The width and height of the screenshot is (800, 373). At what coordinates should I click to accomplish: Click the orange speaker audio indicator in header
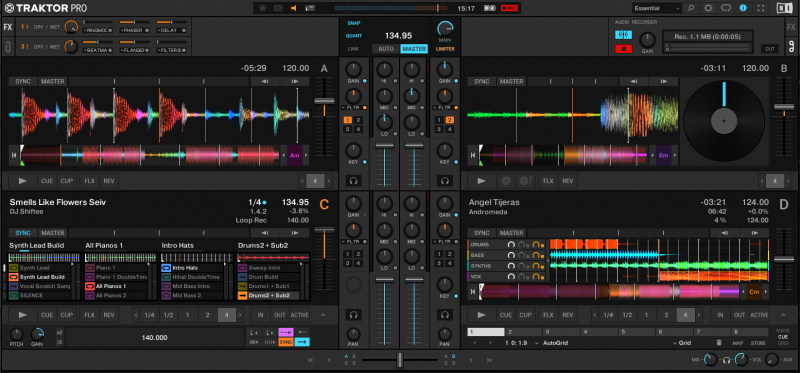point(293,8)
